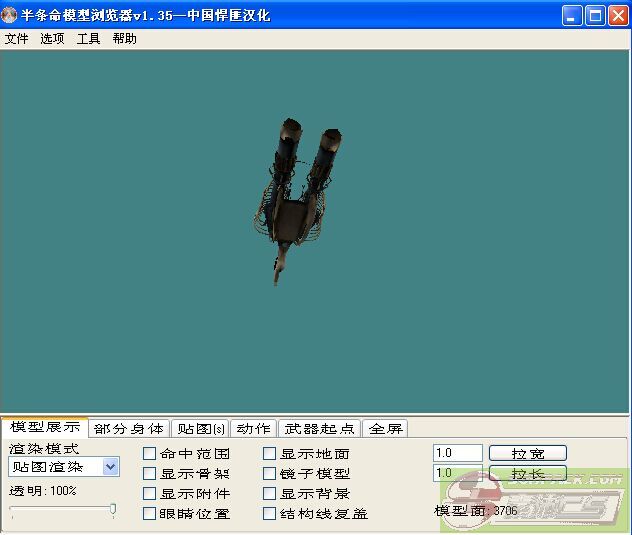The image size is (632, 535).
Task: Open the 帮助 menu
Action: pos(125,39)
